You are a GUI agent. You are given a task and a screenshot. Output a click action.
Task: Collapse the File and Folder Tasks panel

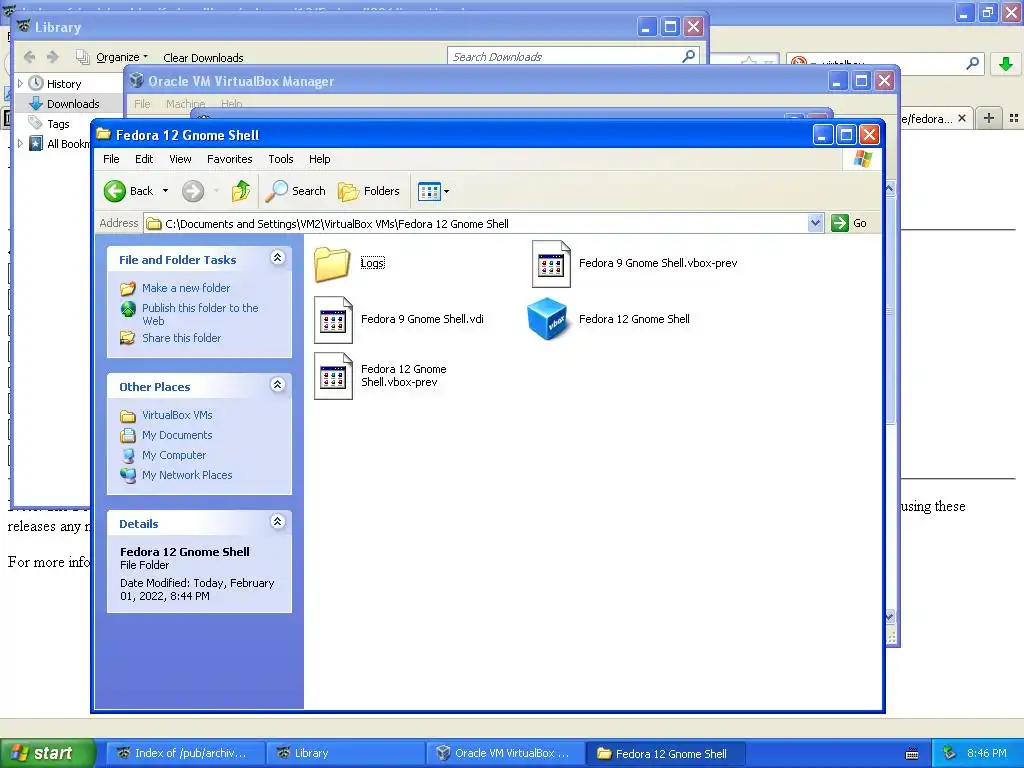click(x=278, y=257)
